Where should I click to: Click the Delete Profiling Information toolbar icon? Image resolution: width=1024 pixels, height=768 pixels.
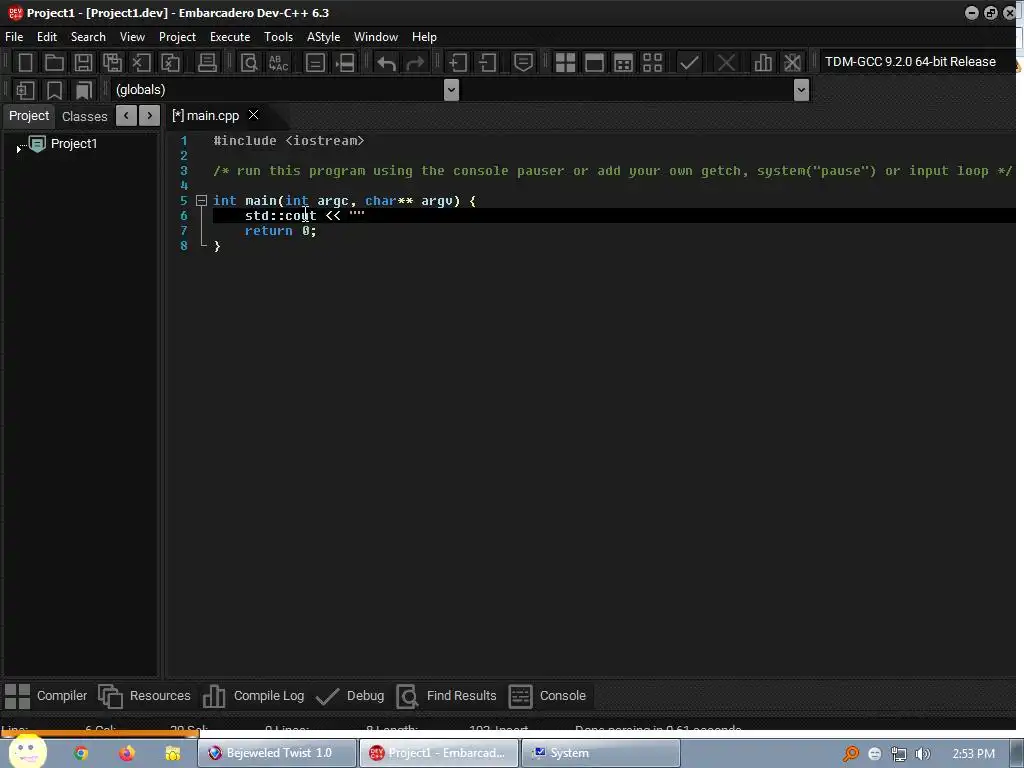(792, 63)
